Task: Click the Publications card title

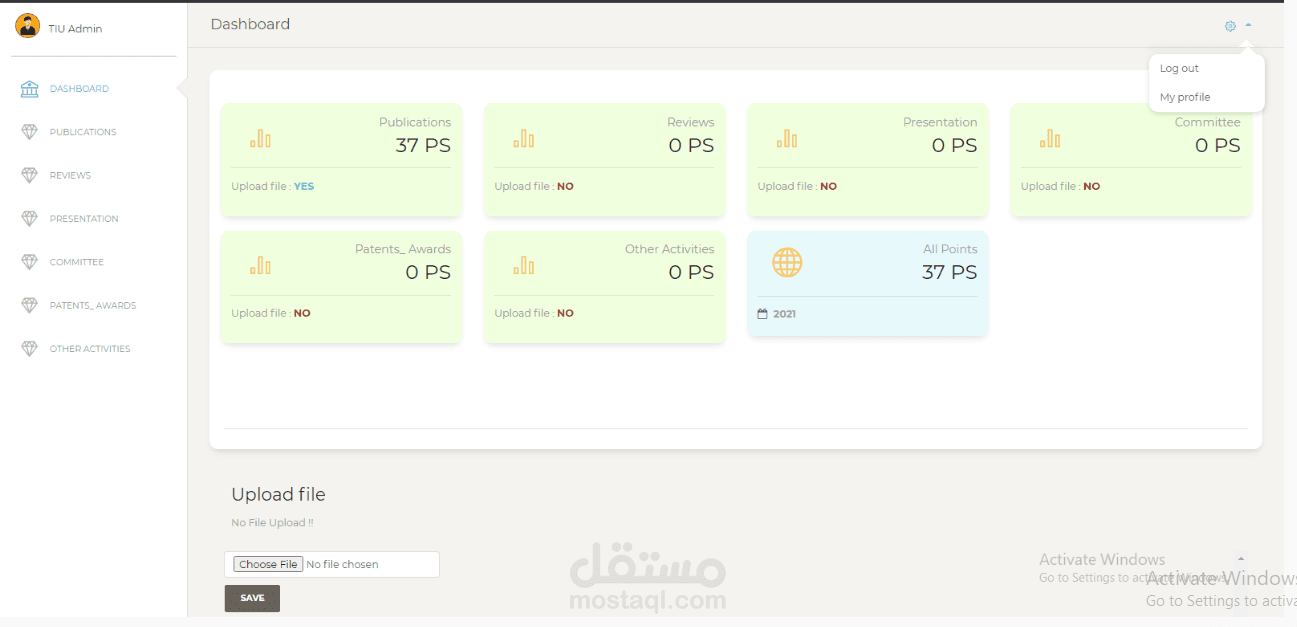Action: [x=415, y=122]
